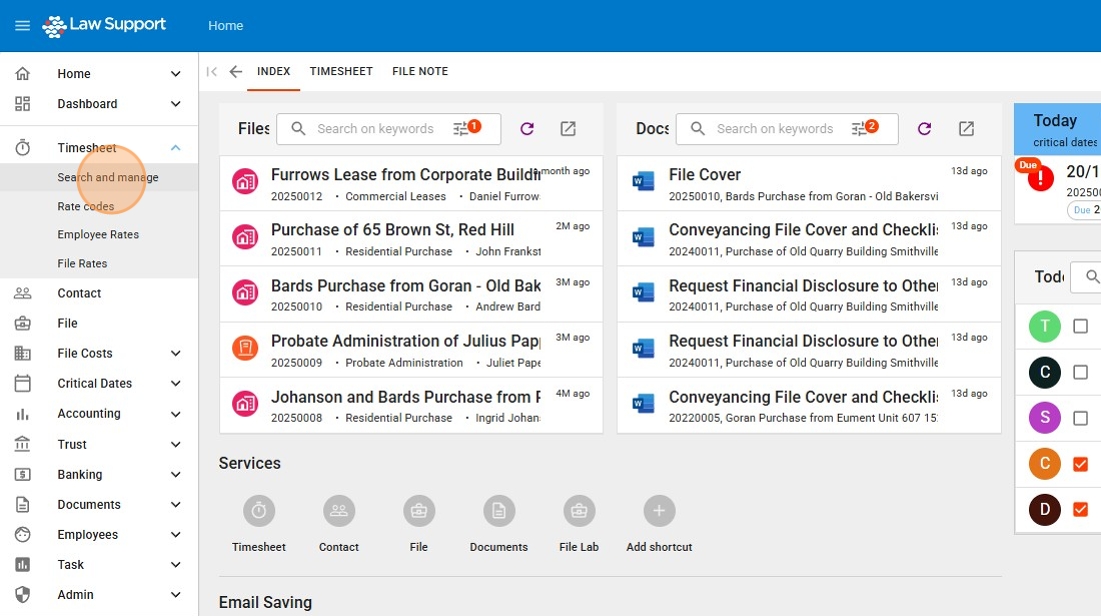
Task: Tick the checkbox beside avatar T
Action: point(1080,326)
